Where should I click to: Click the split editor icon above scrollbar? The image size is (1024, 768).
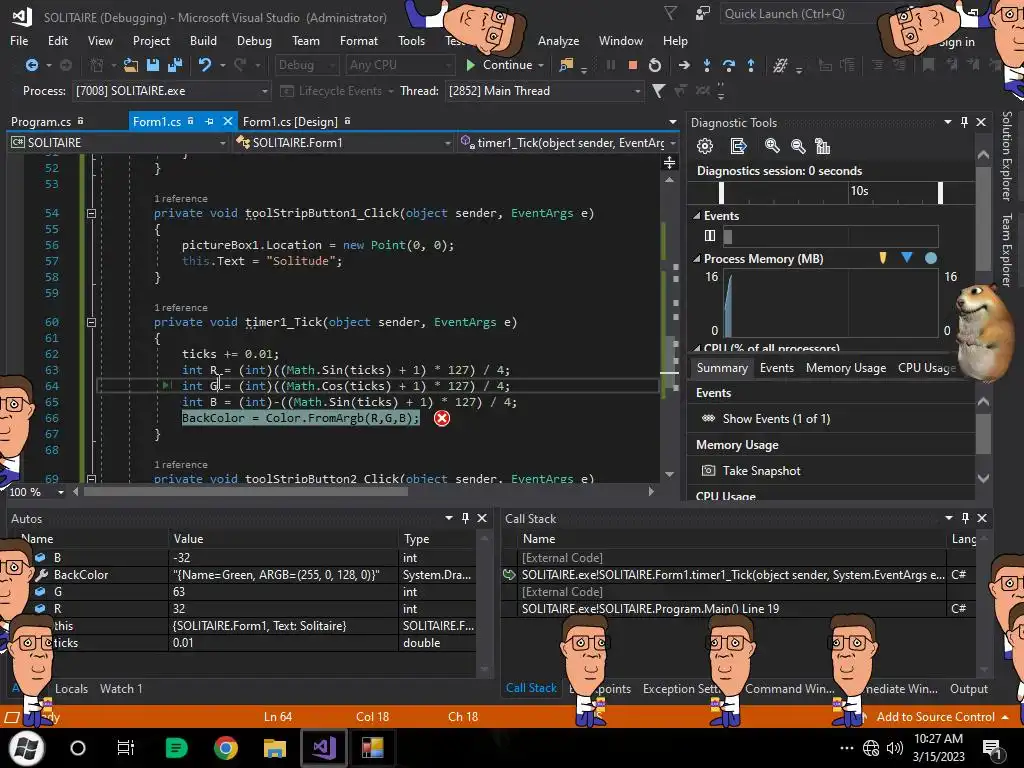[669, 163]
